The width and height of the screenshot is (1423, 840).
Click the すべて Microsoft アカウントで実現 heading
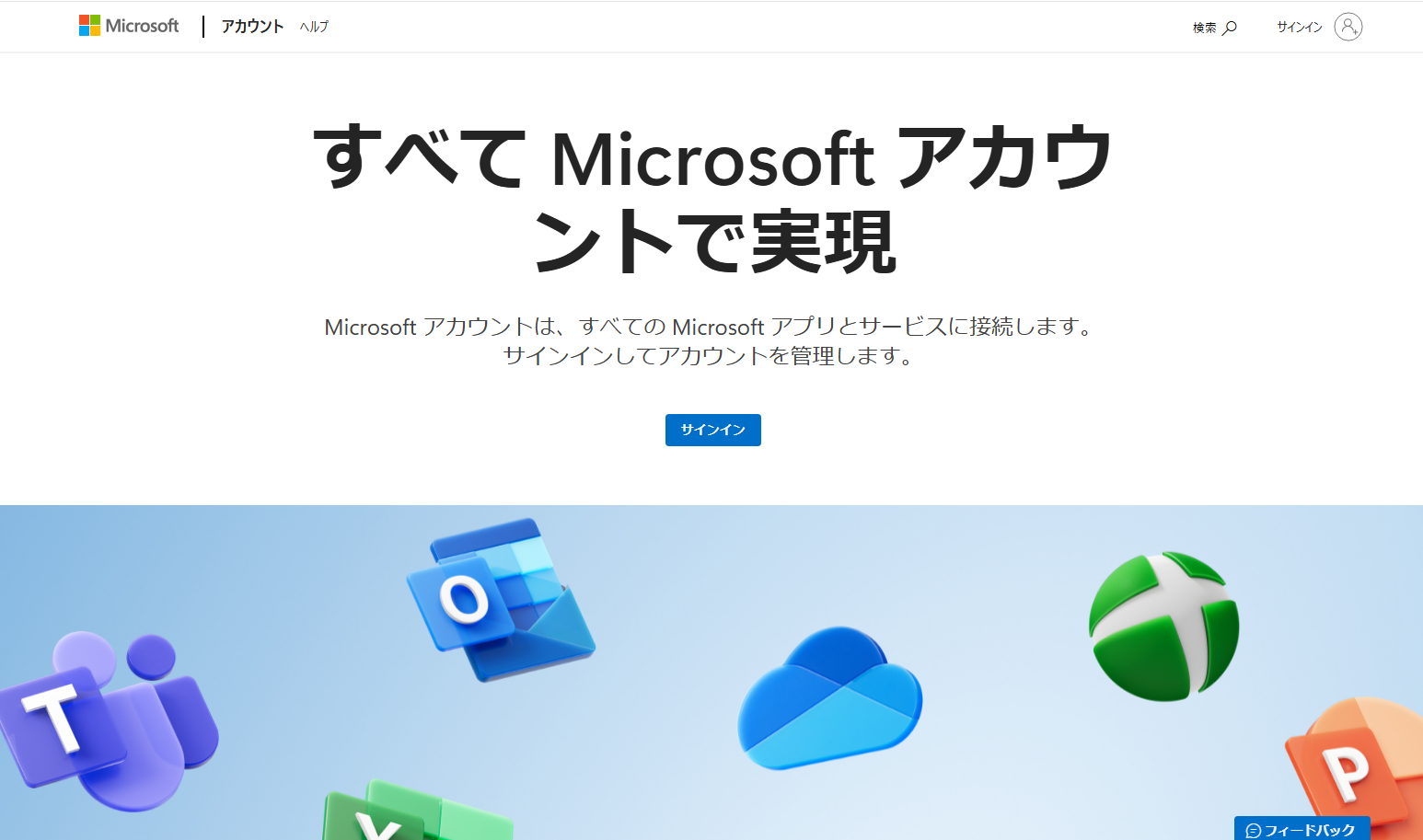[x=713, y=199]
